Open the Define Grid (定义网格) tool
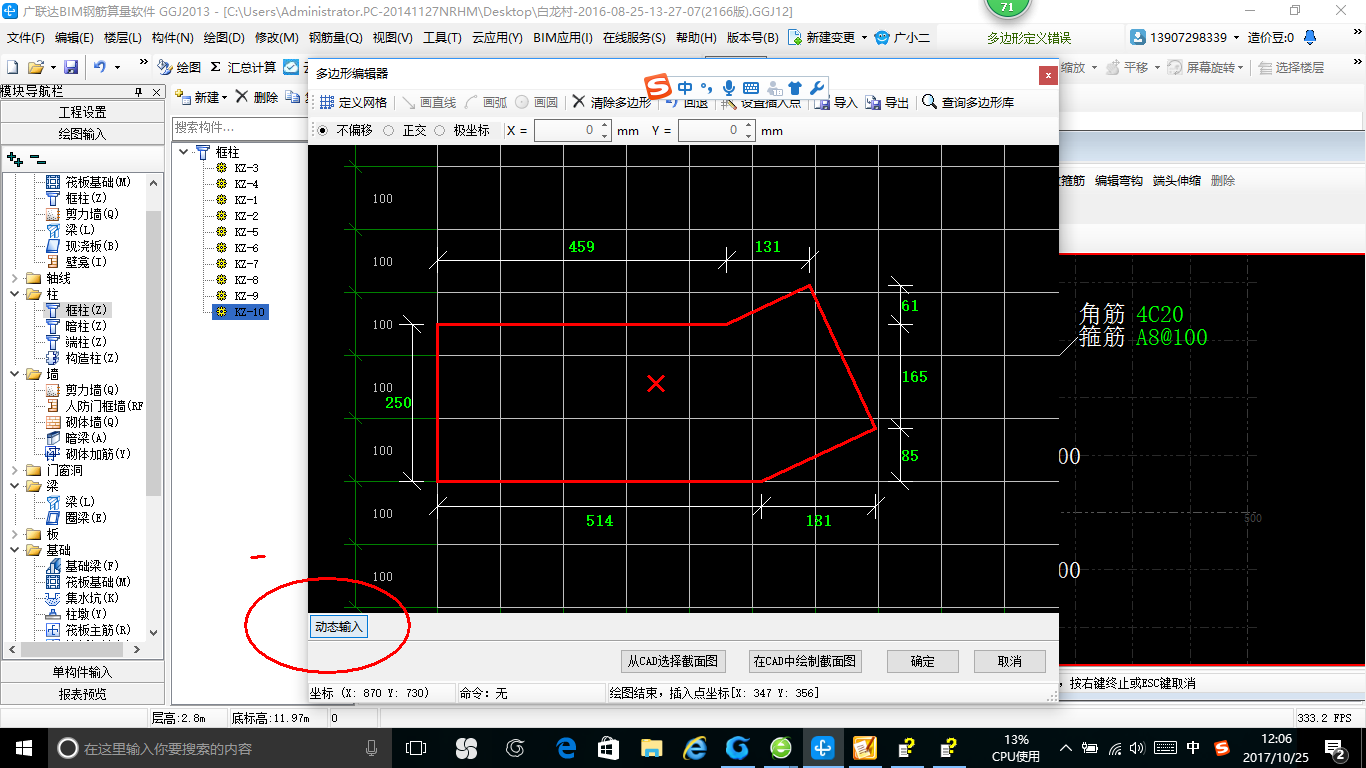The image size is (1366, 768). pyautogui.click(x=352, y=102)
